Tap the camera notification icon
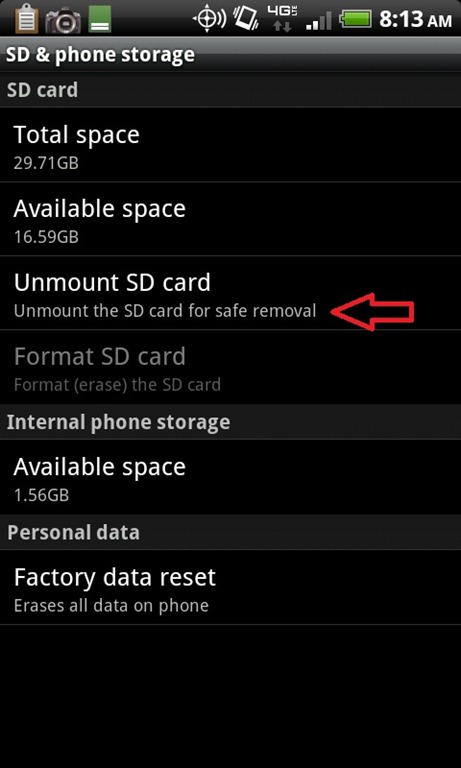 click(63, 21)
